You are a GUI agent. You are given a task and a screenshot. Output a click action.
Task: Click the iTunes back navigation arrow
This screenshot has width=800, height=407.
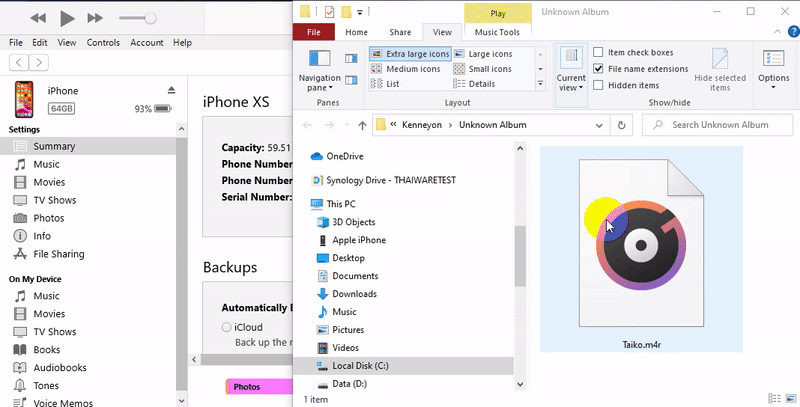point(18,63)
